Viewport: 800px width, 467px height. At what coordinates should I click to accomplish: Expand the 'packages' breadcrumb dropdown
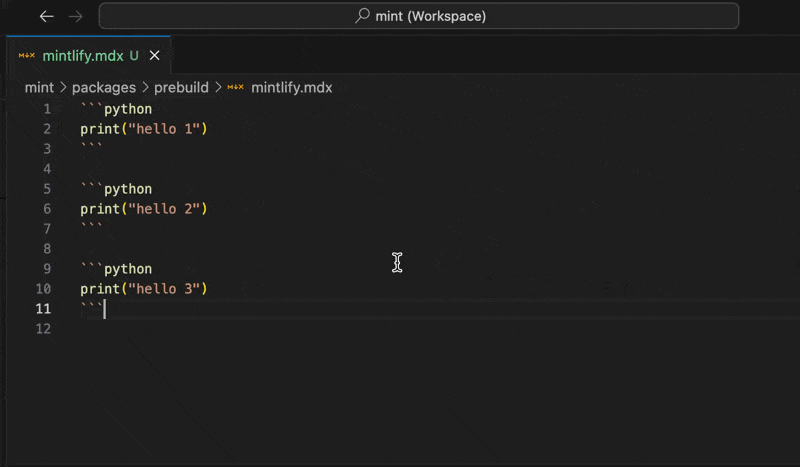point(103,87)
